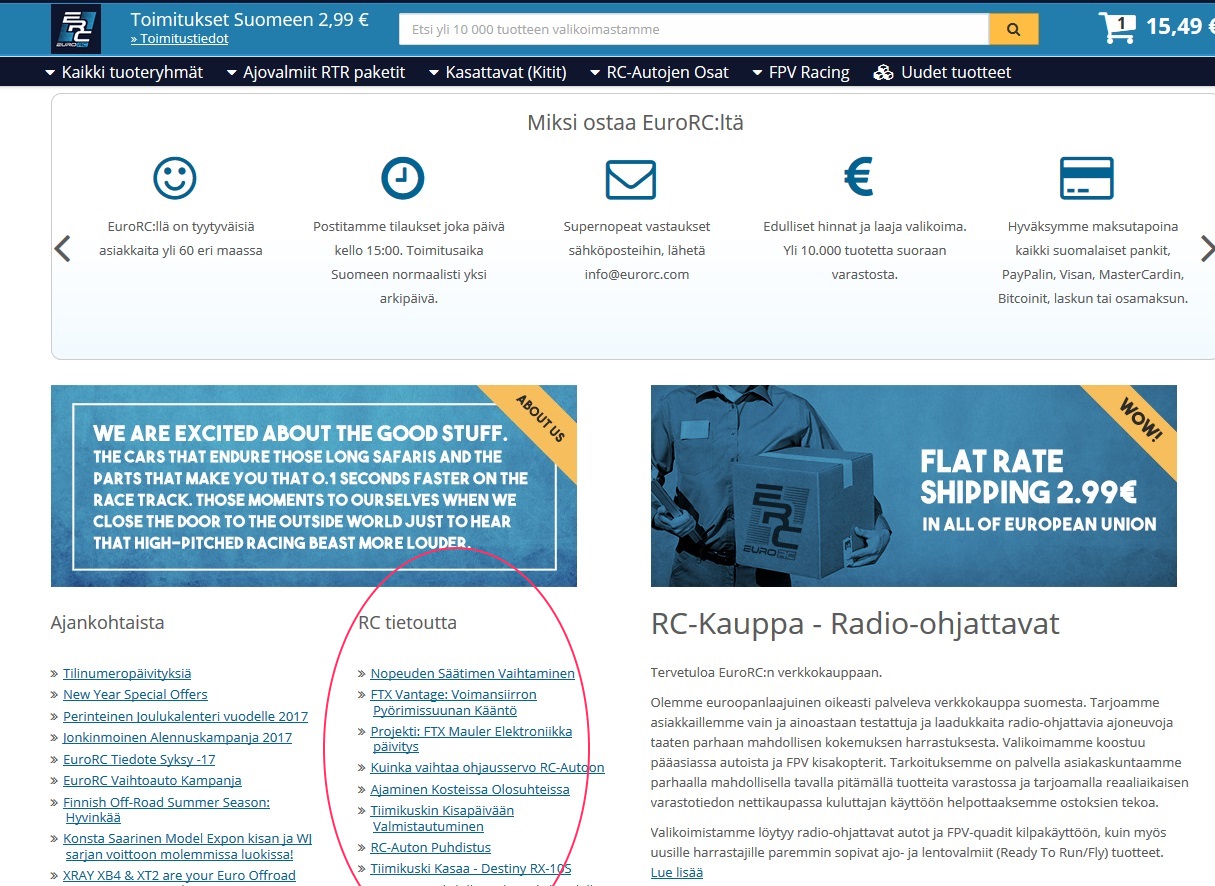Screen dimensions: 1215x886
Task: Click the RC-Kauppa - Radio-ohjattavat heading
Action: [x=855, y=624]
